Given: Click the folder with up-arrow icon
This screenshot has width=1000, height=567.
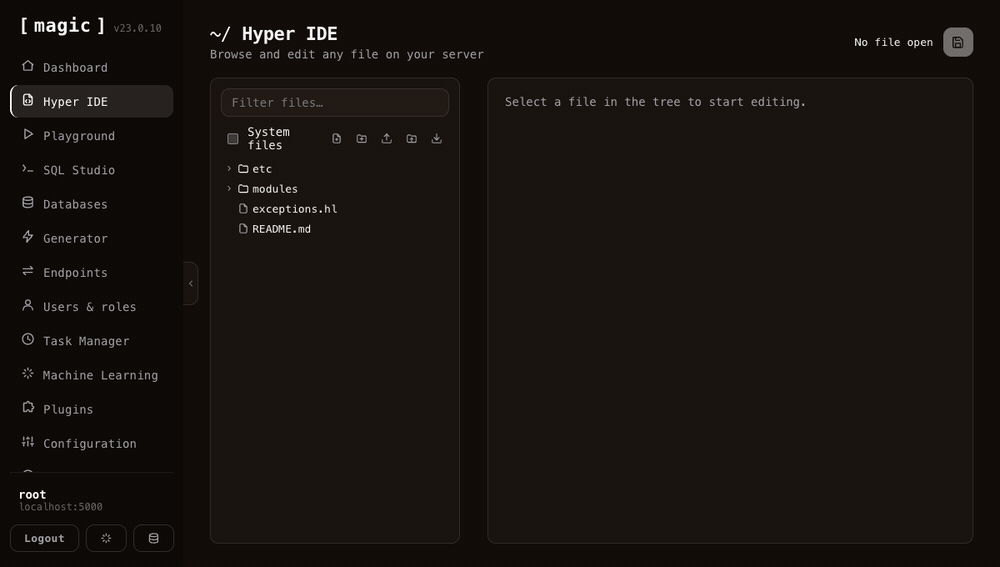Looking at the screenshot, I should pyautogui.click(x=411, y=138).
